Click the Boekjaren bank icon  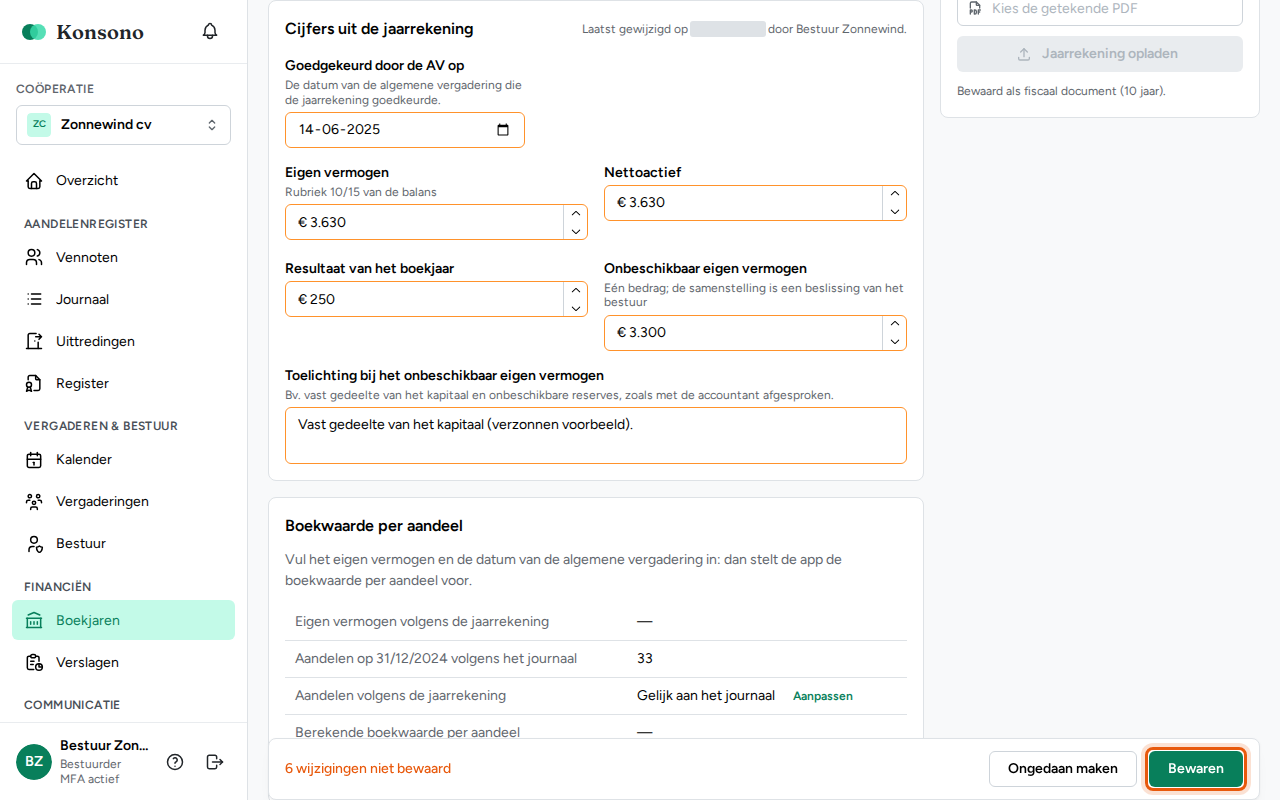point(34,620)
